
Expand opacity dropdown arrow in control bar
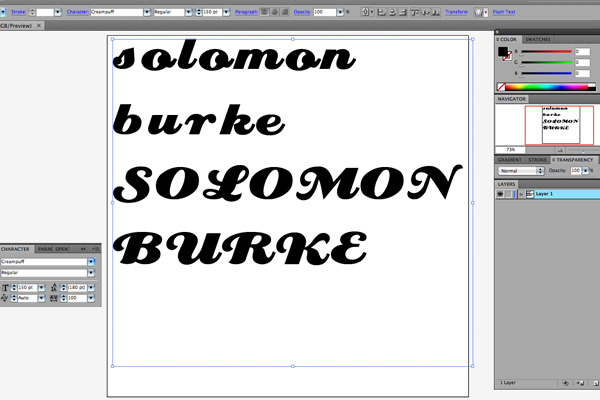[340, 12]
